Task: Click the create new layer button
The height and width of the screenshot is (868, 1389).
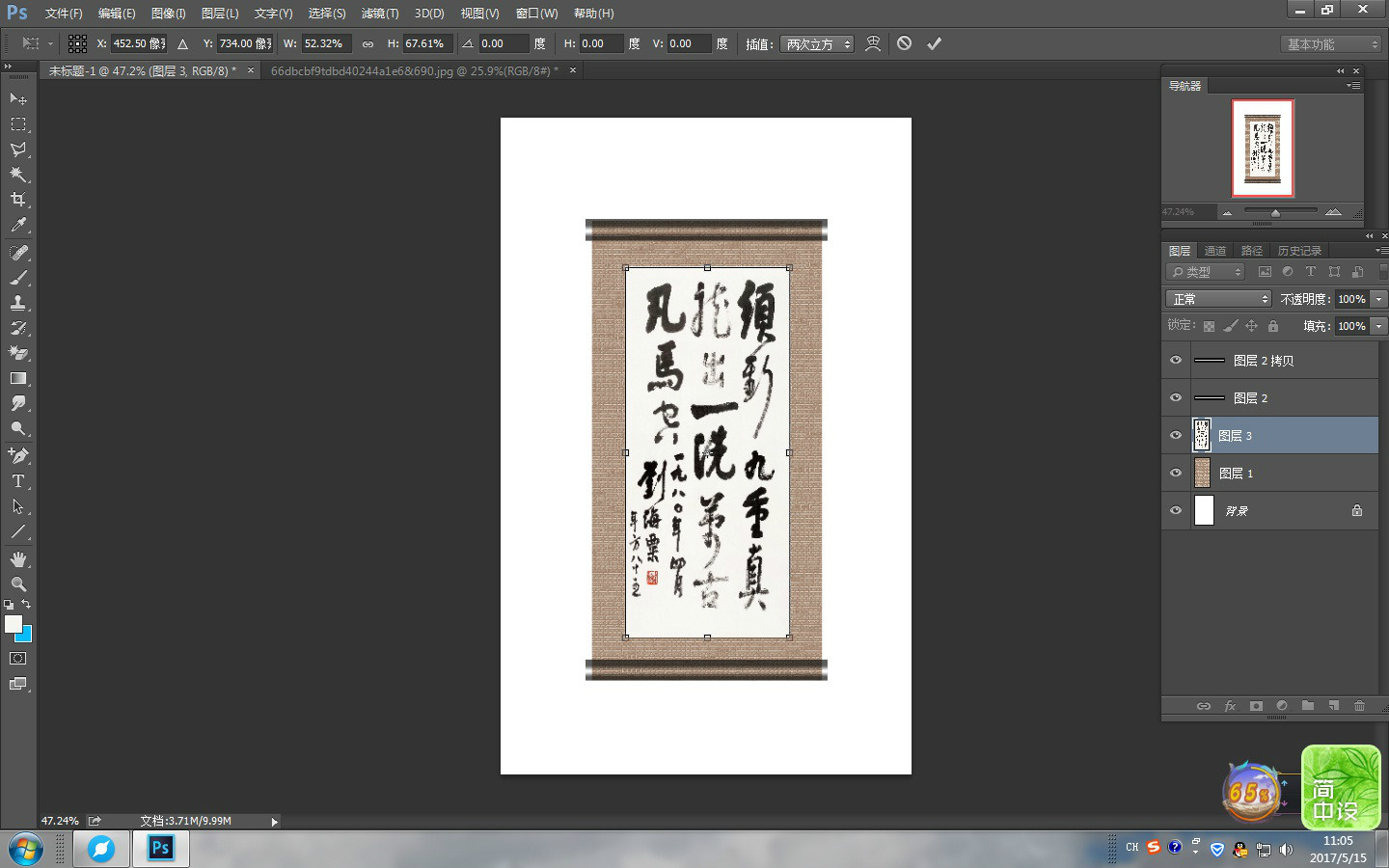Action: point(1334,706)
